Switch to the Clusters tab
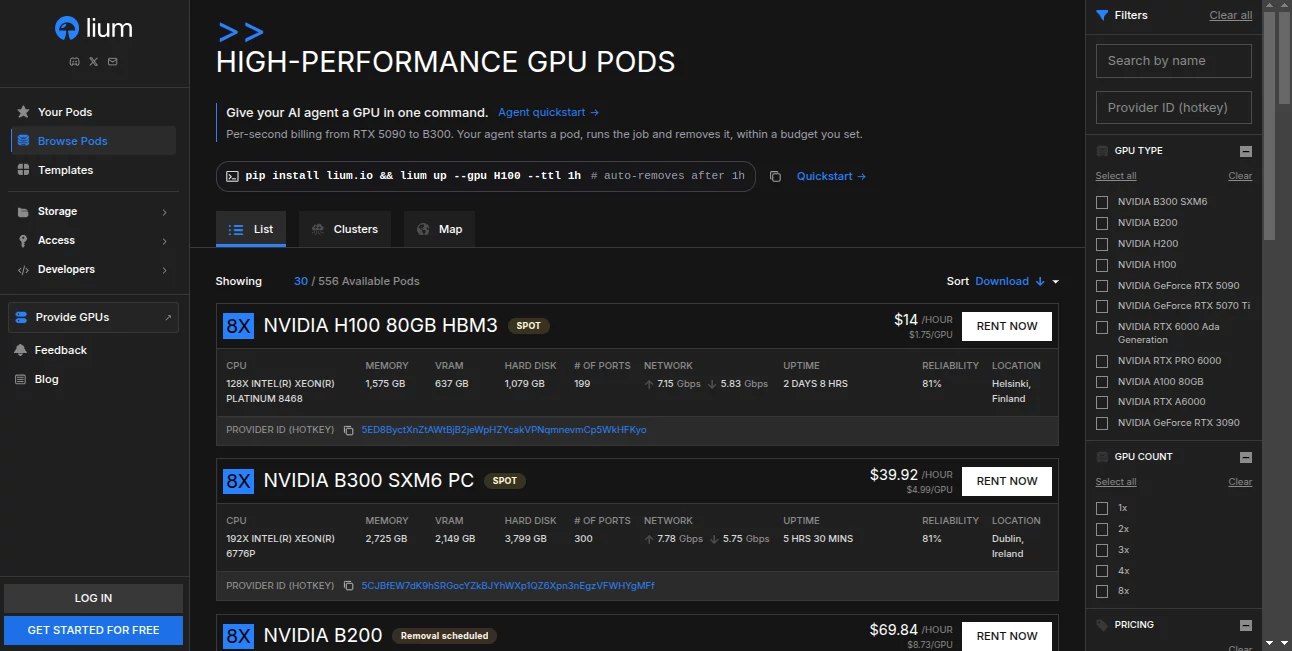Viewport: 1292px width, 651px height. pos(345,229)
